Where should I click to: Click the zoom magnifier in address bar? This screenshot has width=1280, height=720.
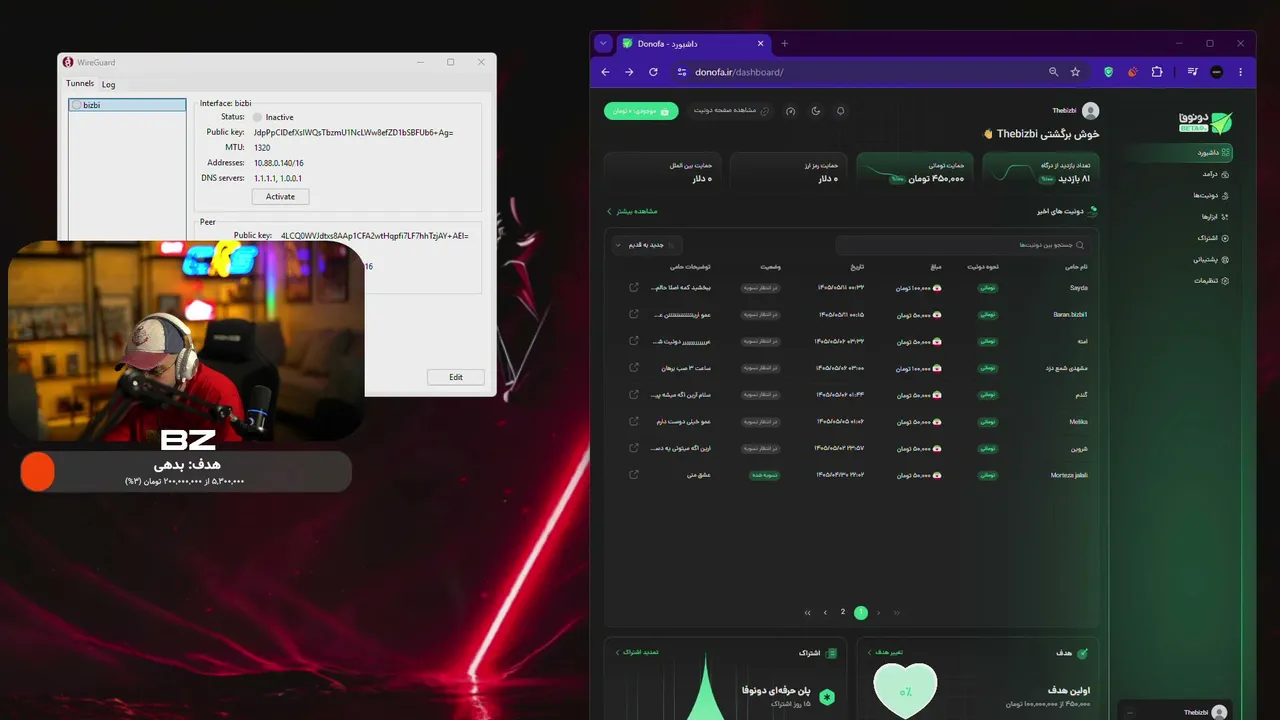(1053, 72)
